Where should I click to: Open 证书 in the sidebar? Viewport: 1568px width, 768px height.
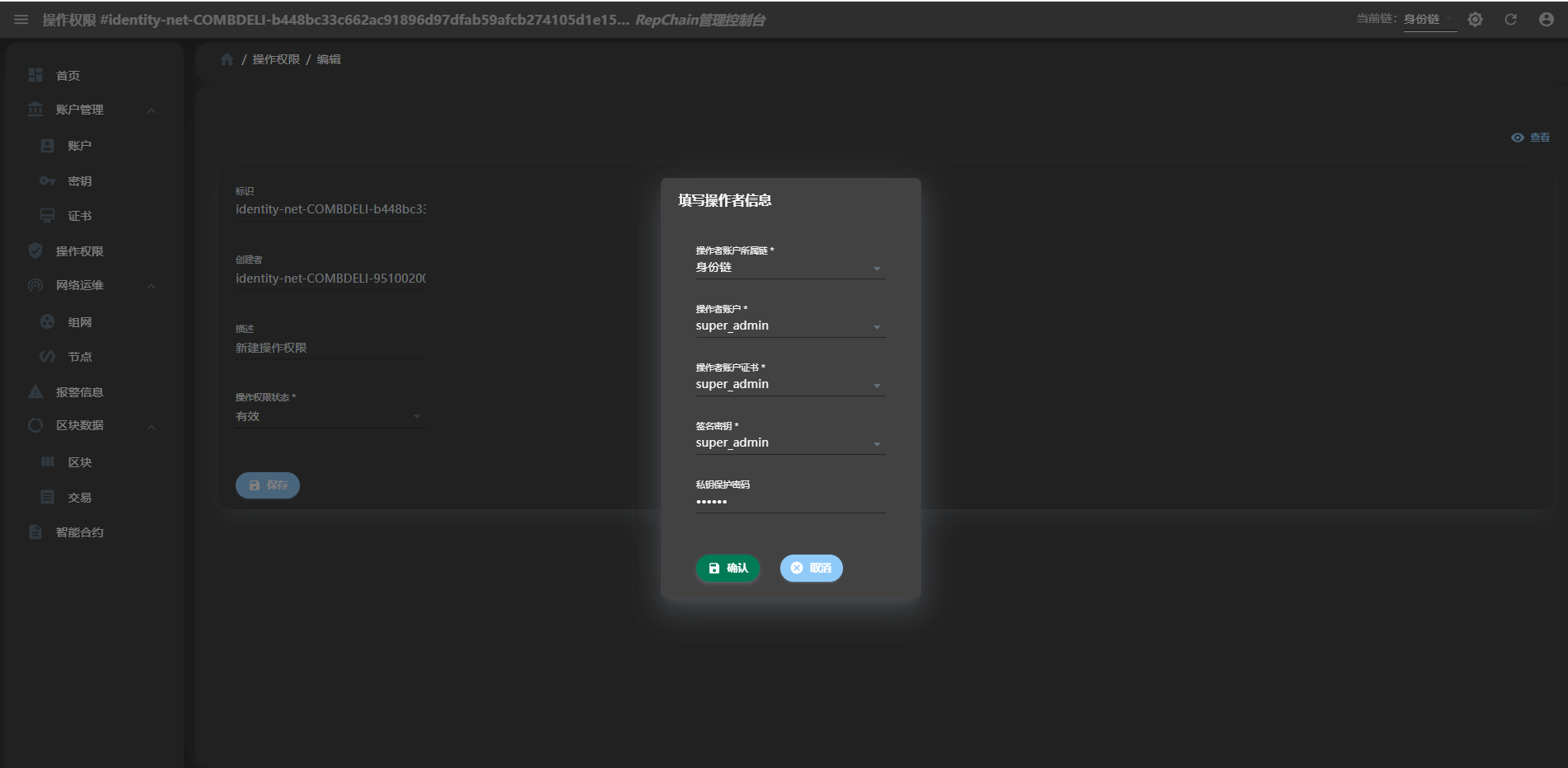pos(79,216)
